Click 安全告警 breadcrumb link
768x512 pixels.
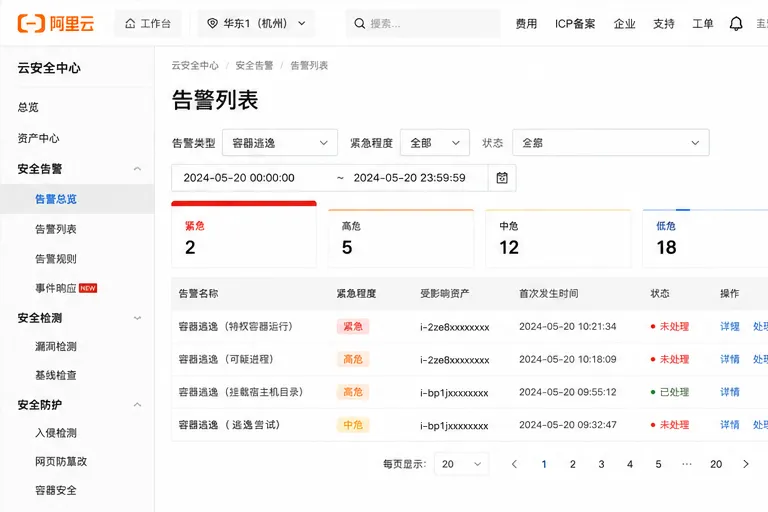click(x=254, y=65)
